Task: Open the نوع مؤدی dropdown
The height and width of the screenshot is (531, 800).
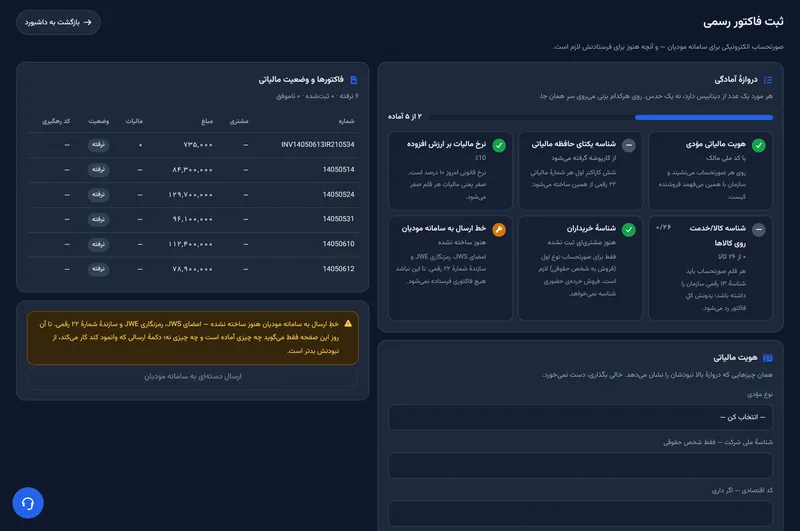Action: pos(580,417)
